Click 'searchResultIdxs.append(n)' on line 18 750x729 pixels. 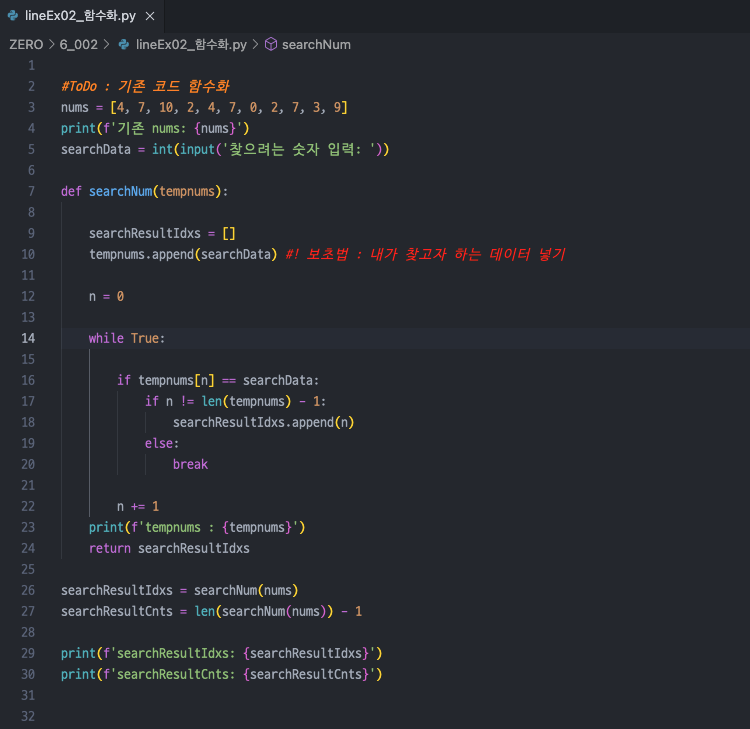[264, 422]
